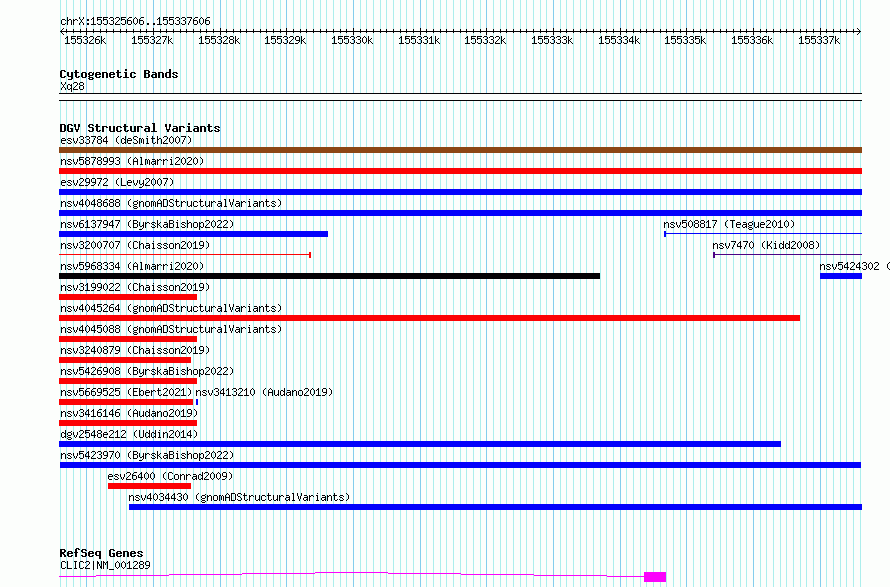The image size is (890, 587).
Task: Click the brown esv33784 deSmith2007 variant bar
Action: 460,150
